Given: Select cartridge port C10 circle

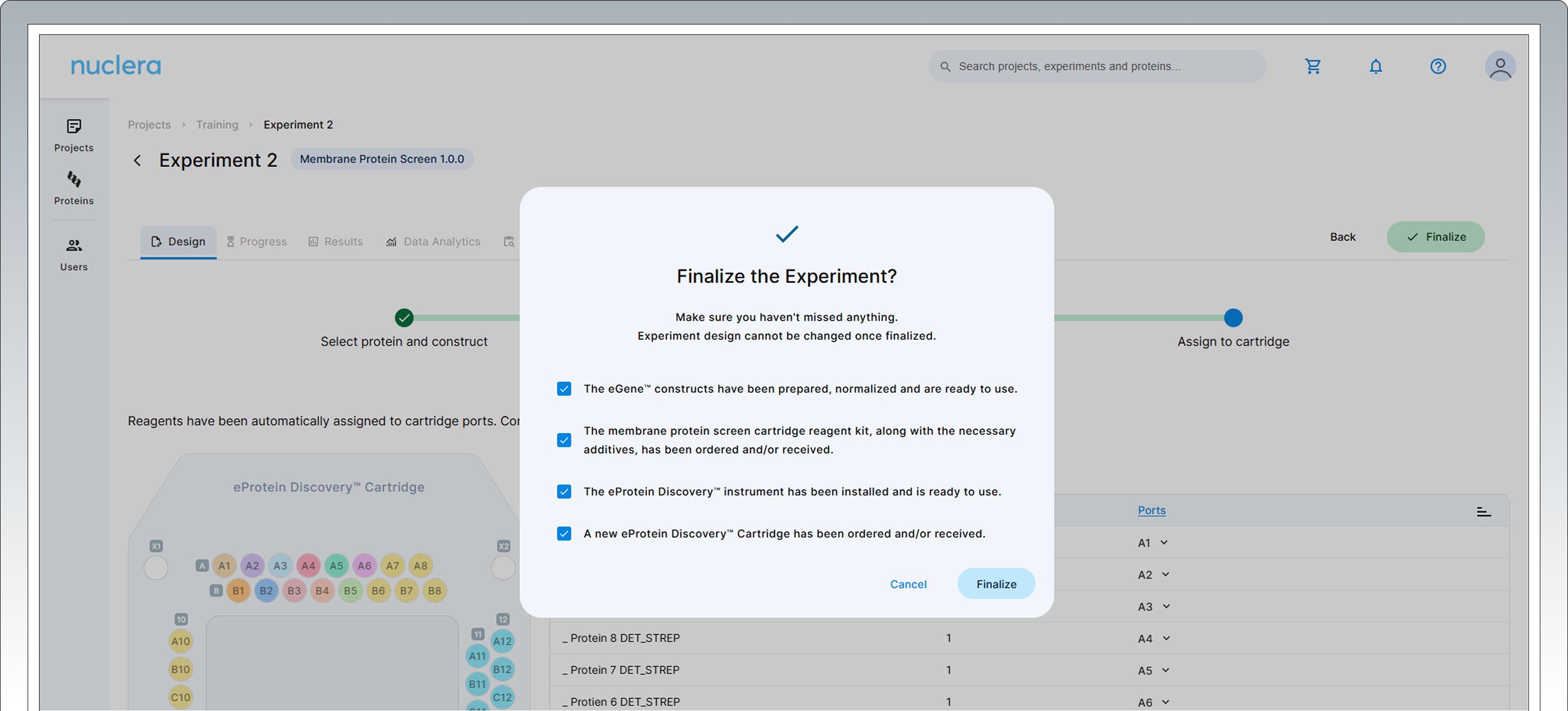Looking at the screenshot, I should pos(180,697).
